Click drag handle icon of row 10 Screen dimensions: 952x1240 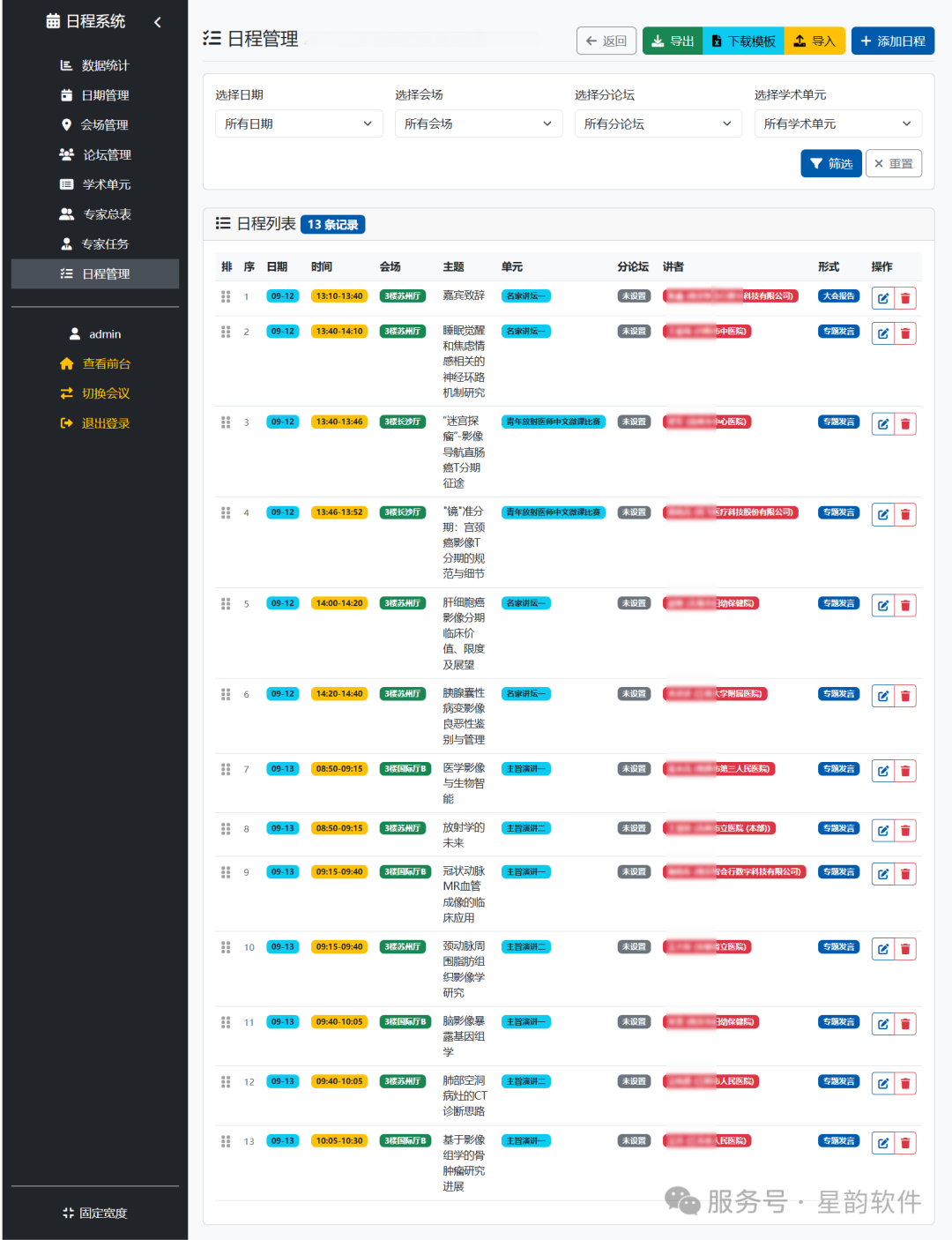(226, 947)
